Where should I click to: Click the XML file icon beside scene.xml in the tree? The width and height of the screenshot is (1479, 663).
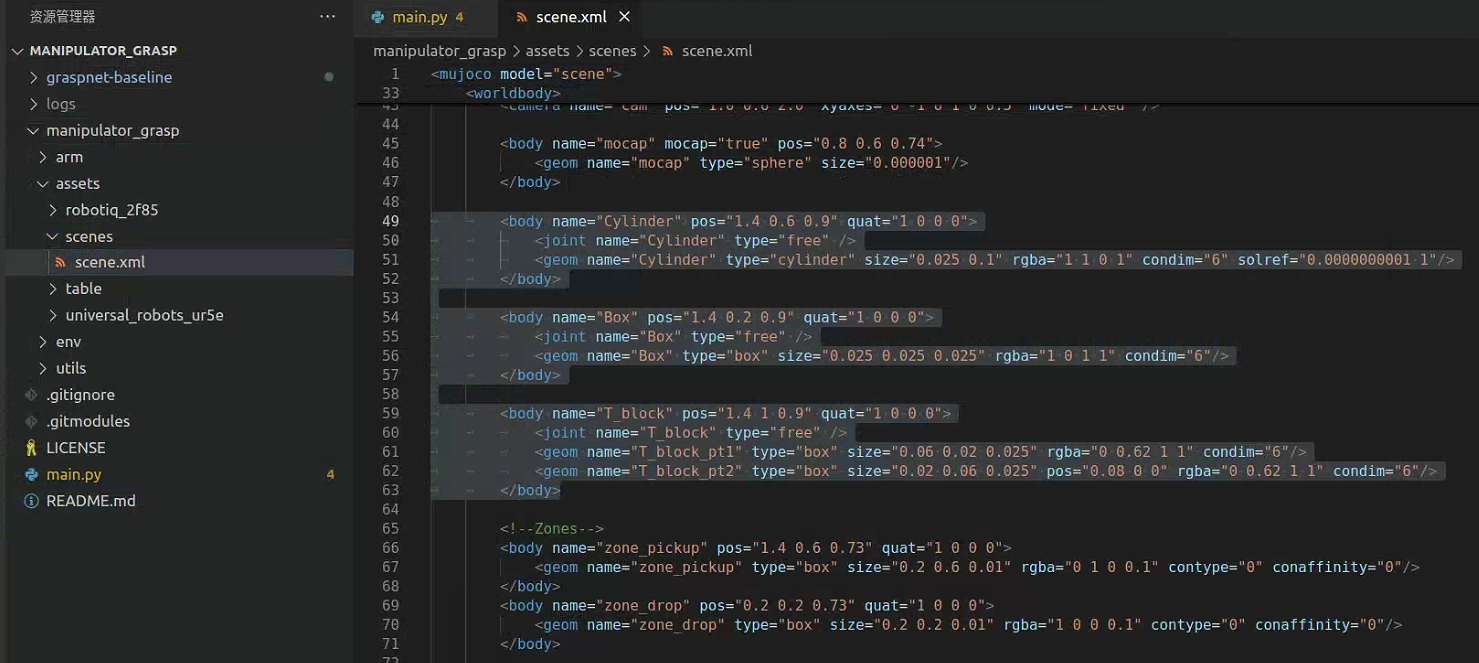[60, 262]
